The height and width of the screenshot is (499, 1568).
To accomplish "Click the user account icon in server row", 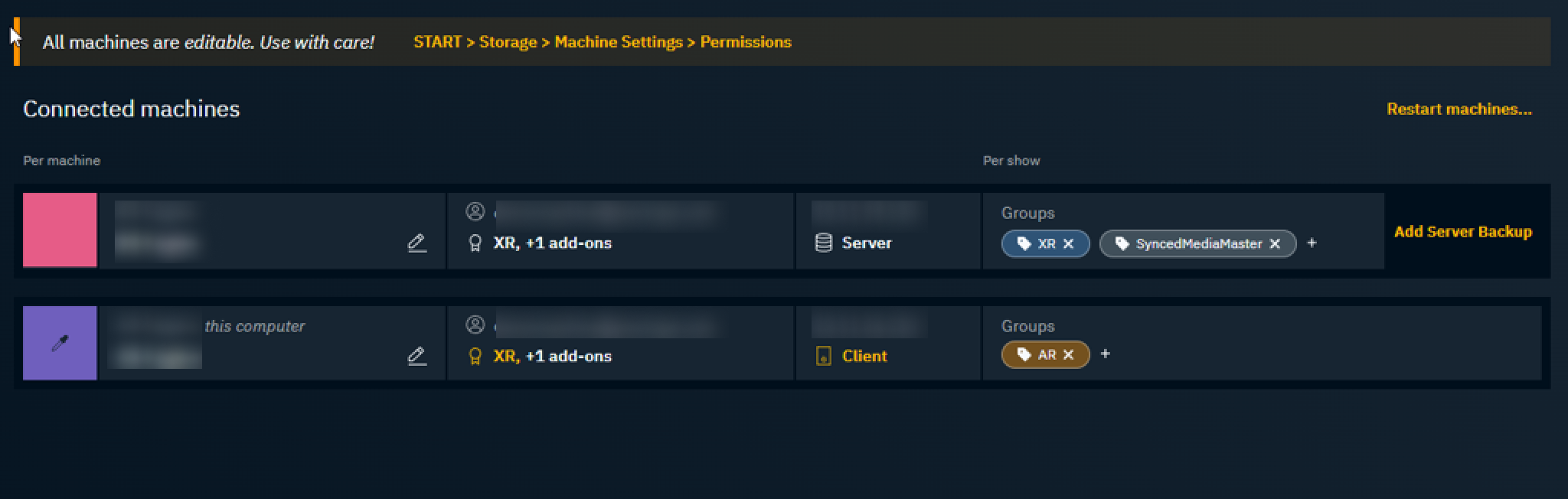I will pyautogui.click(x=475, y=211).
